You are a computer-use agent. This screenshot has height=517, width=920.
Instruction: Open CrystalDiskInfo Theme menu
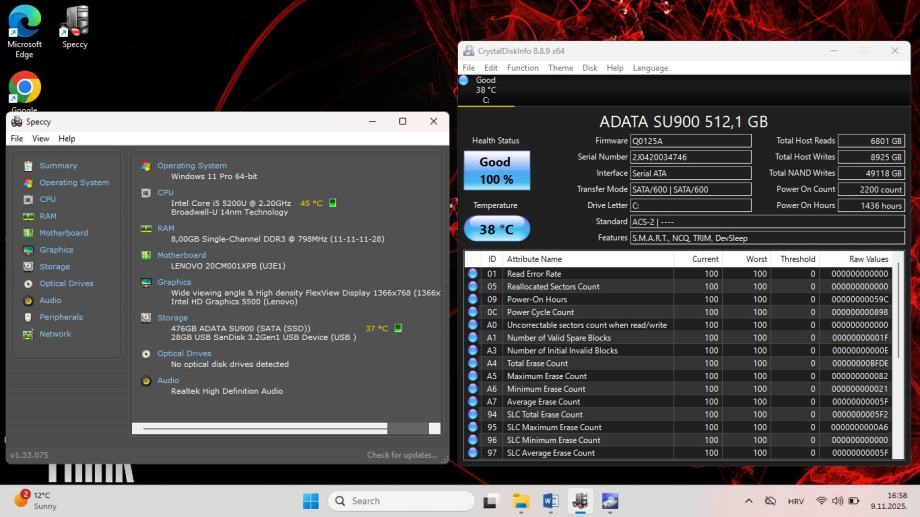[x=561, y=68]
